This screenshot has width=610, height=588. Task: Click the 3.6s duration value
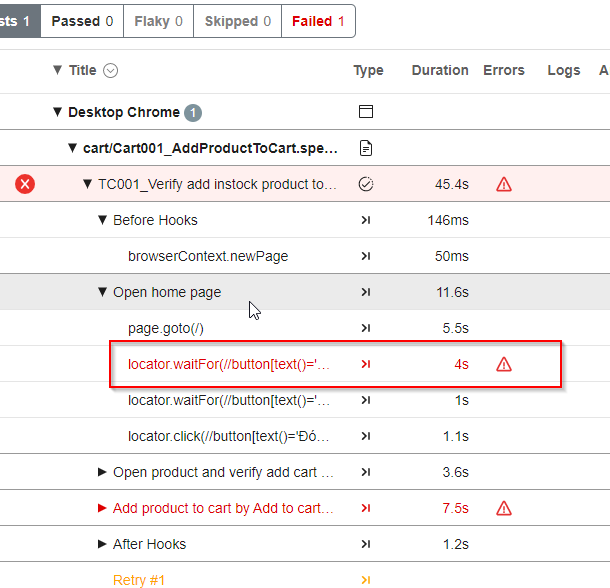[x=456, y=472]
